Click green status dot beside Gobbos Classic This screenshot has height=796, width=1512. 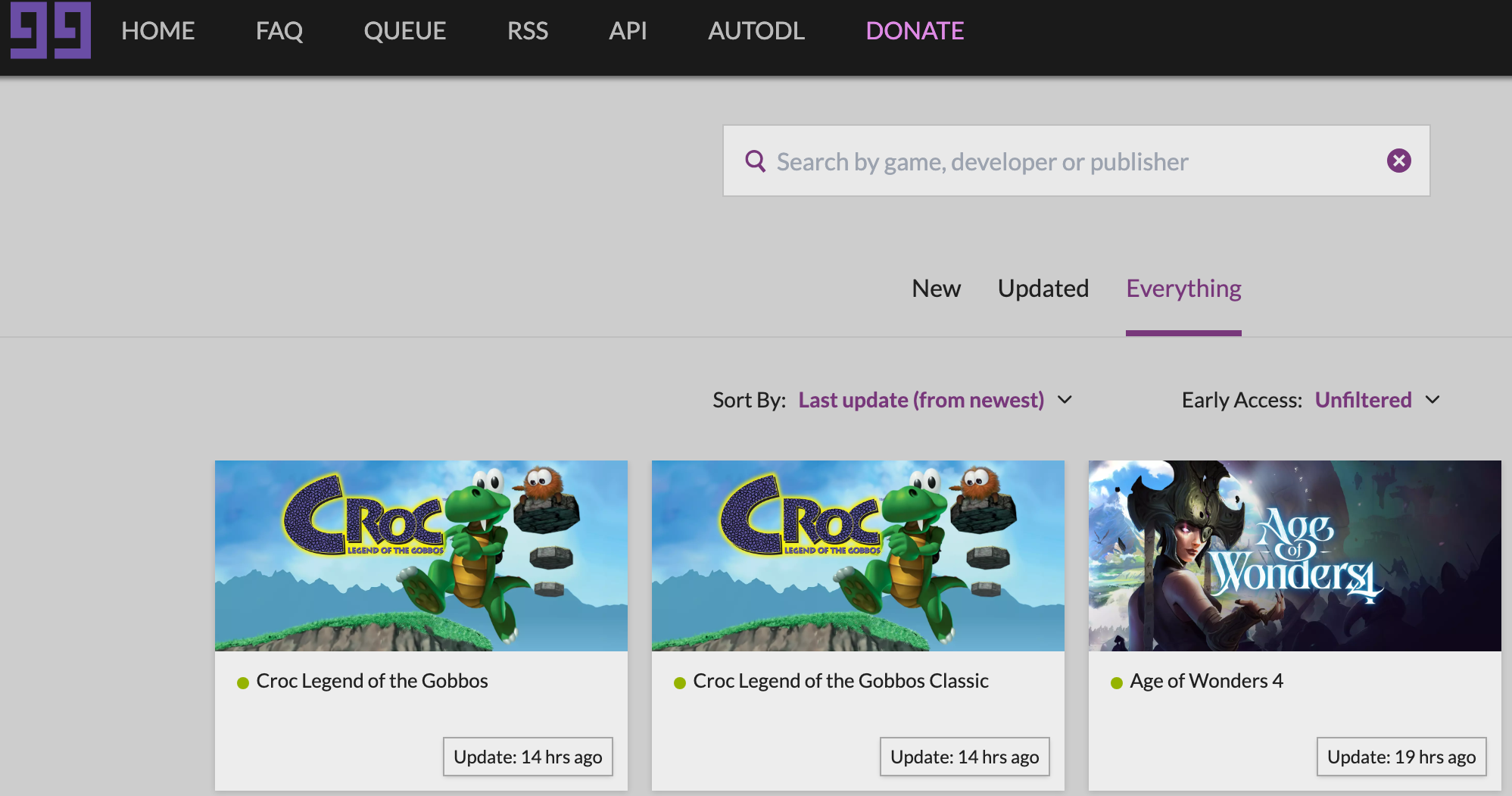click(679, 683)
